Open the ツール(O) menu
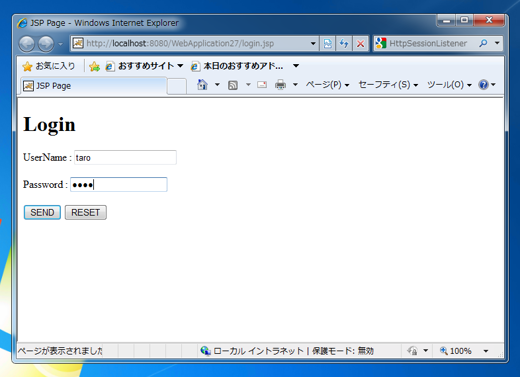The width and height of the screenshot is (520, 377). click(449, 85)
